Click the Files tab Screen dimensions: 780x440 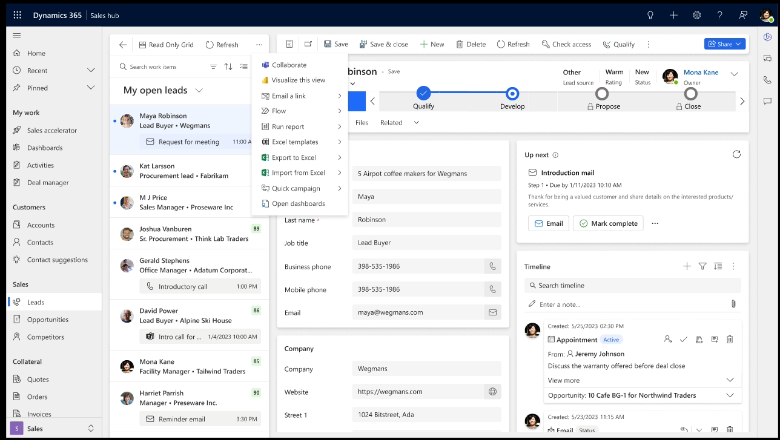(362, 122)
